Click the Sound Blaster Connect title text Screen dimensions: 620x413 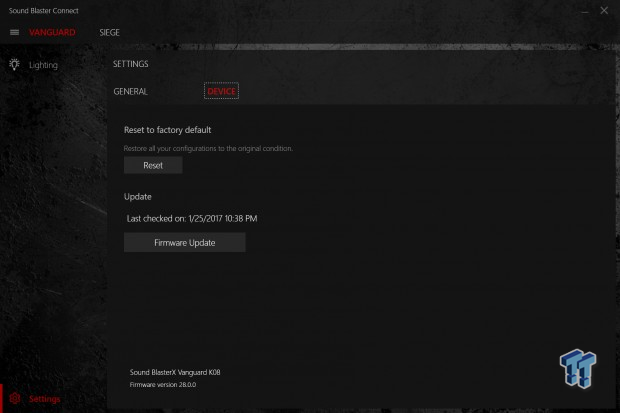coord(43,11)
